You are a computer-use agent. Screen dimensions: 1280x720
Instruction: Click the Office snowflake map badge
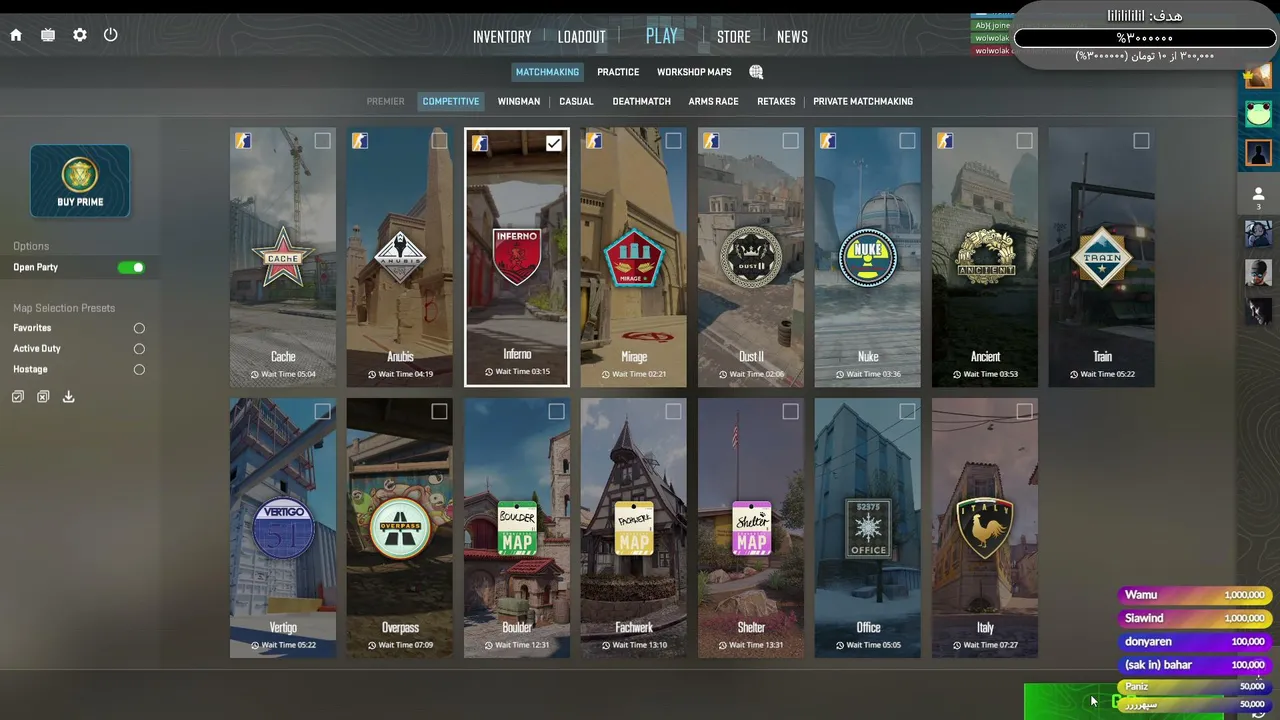[x=868, y=528]
